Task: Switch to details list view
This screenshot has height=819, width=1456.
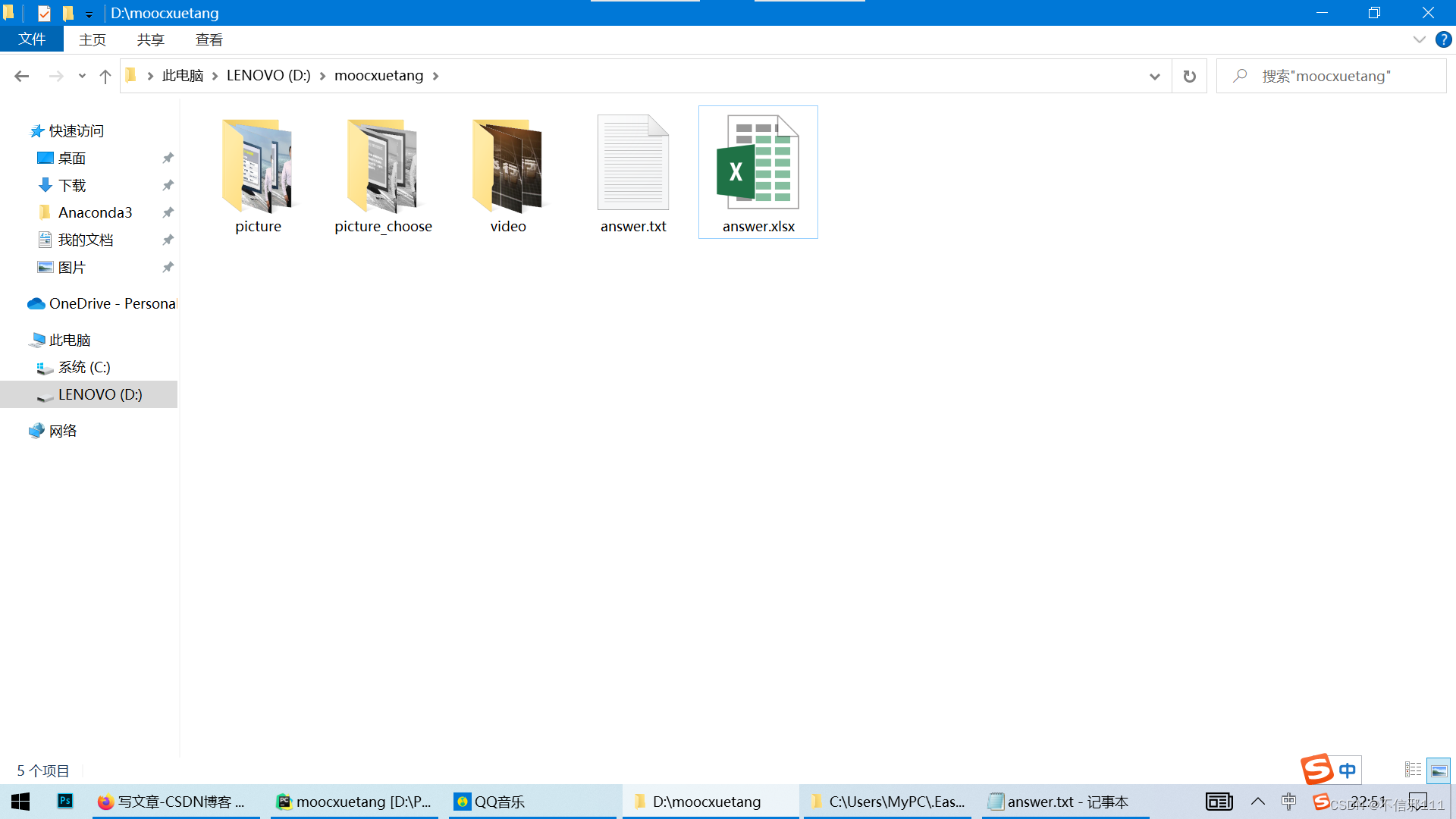Action: pyautogui.click(x=1413, y=770)
